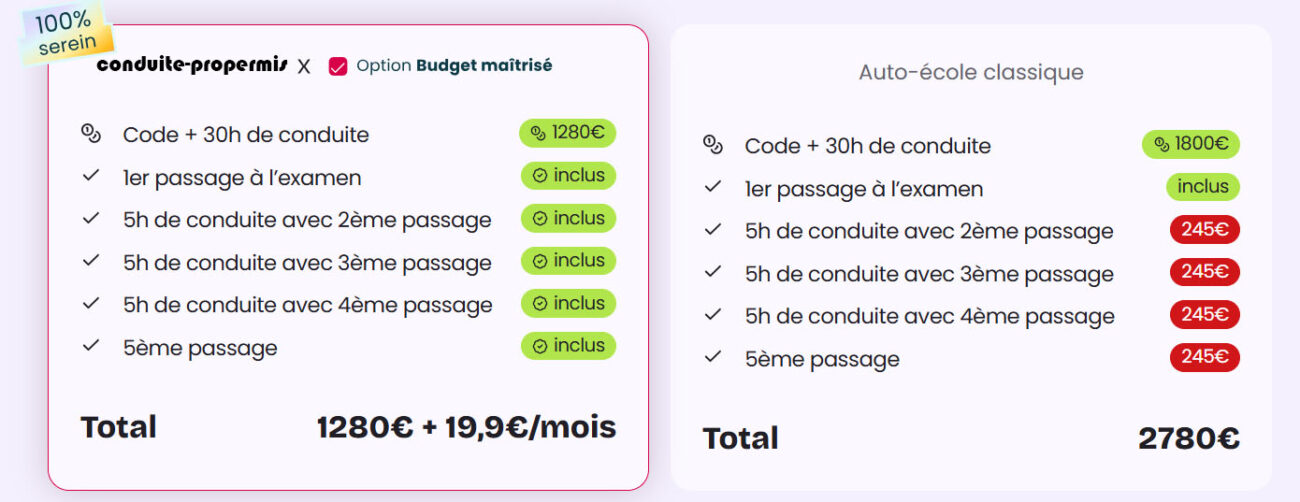The image size is (1300, 502).
Task: Click the 1280€ + 19,9€/mois total
Action: point(466,427)
